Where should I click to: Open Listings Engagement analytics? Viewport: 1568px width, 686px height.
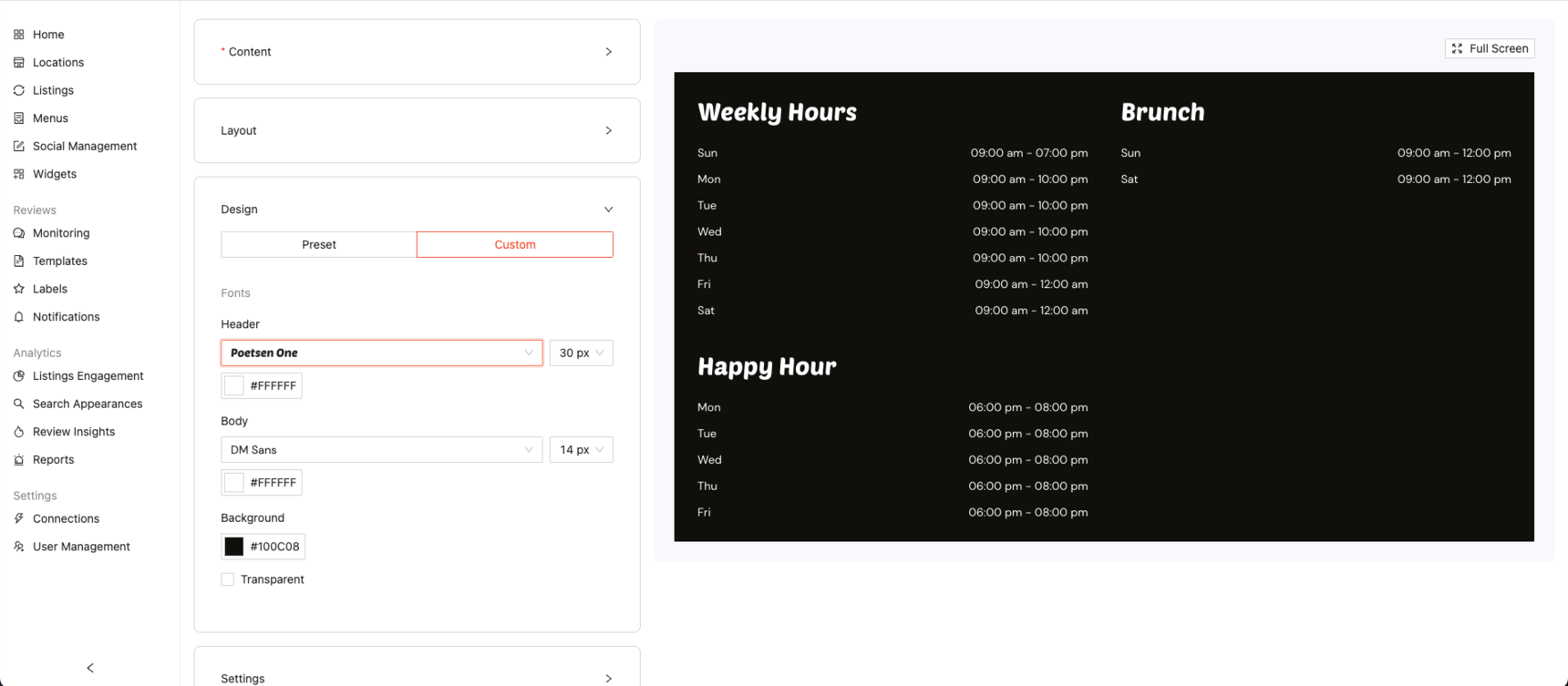click(x=88, y=376)
